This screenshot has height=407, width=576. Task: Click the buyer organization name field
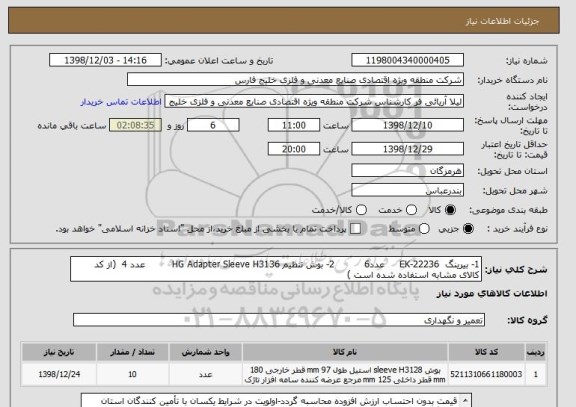[x=295, y=79]
